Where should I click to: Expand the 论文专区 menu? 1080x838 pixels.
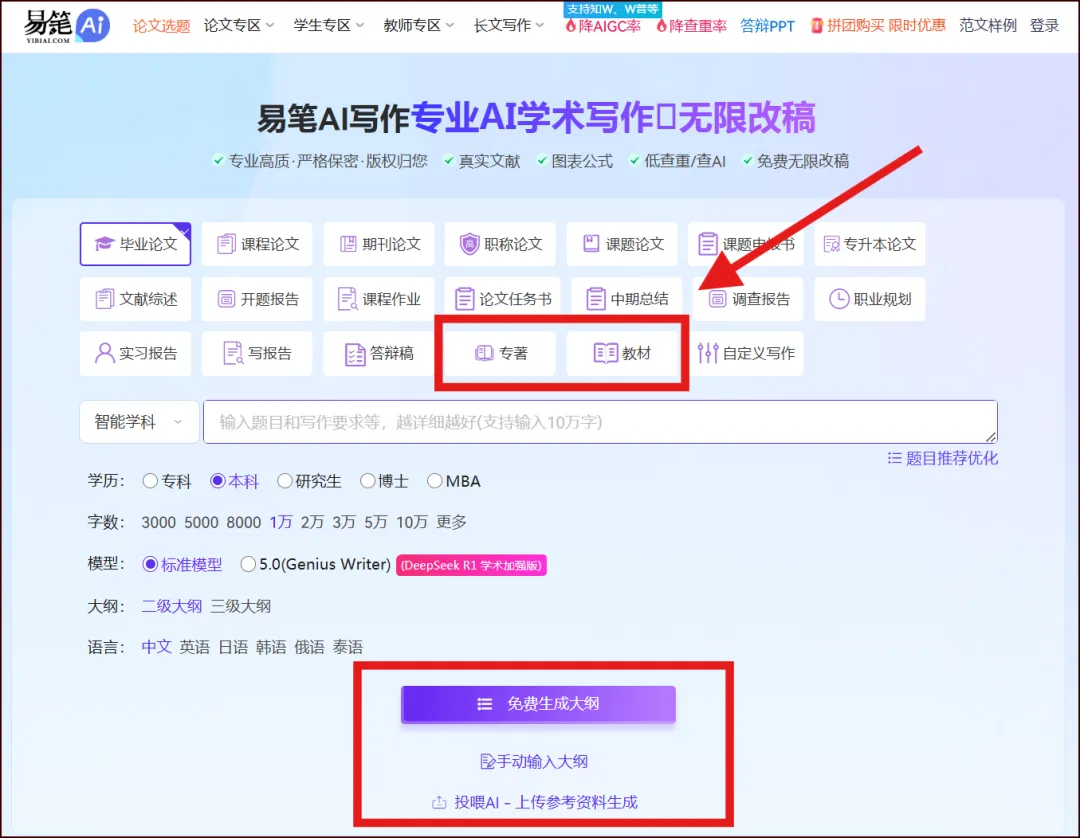[238, 26]
